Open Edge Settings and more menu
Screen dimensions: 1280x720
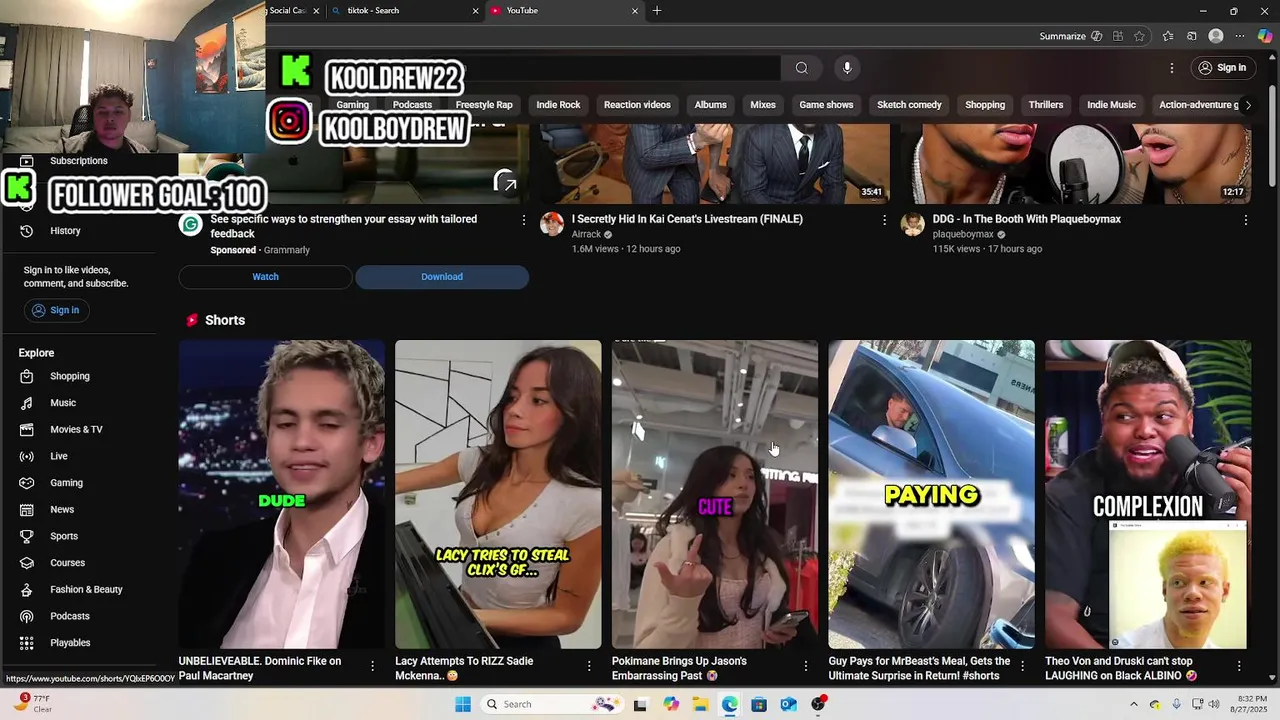(x=1240, y=36)
